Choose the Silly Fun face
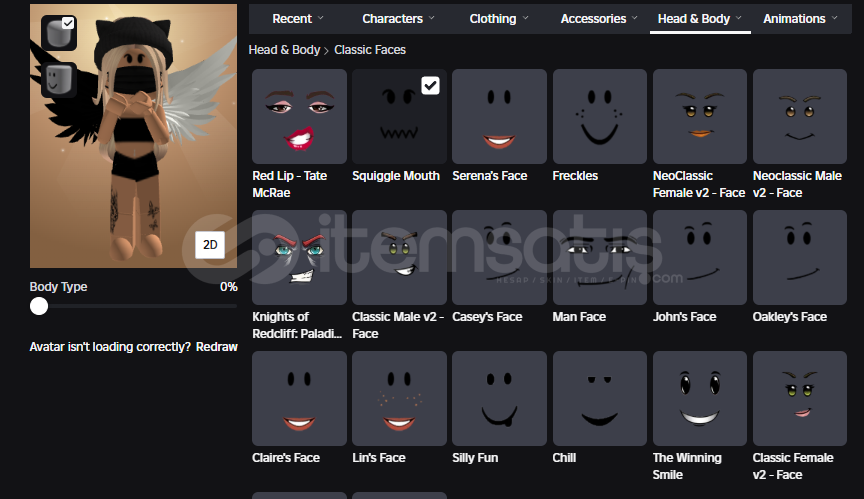The width and height of the screenshot is (864, 499). [x=499, y=398]
